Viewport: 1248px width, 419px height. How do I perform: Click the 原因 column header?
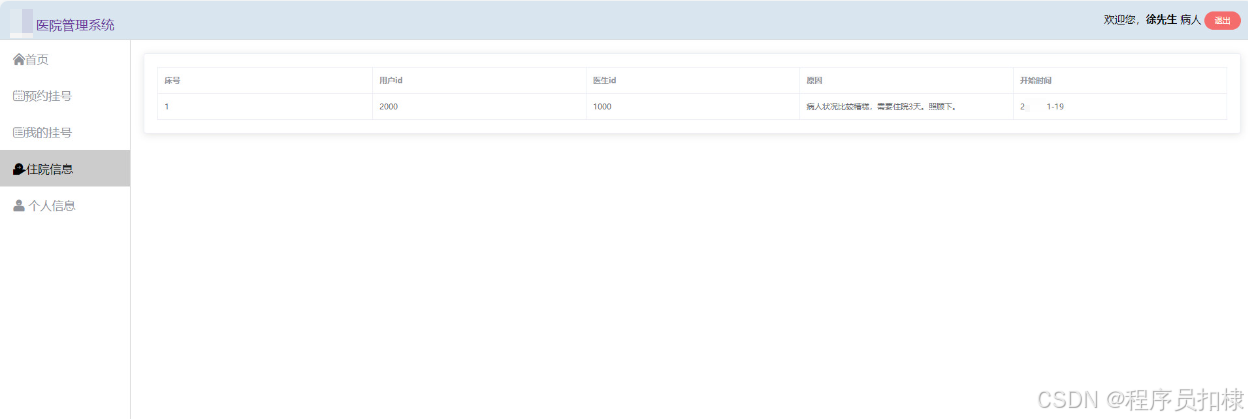point(906,80)
